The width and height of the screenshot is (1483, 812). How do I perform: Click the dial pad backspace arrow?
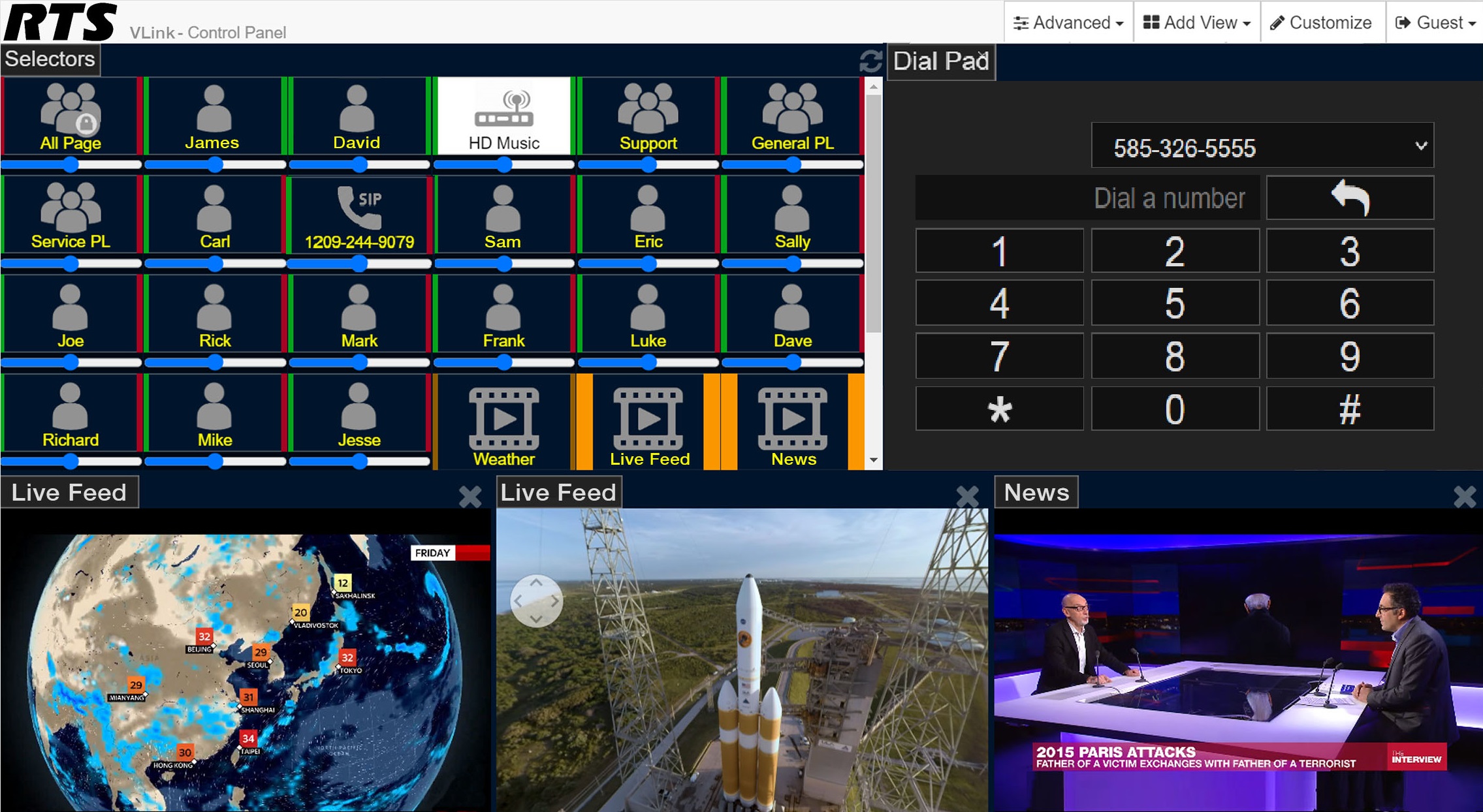click(x=1350, y=198)
